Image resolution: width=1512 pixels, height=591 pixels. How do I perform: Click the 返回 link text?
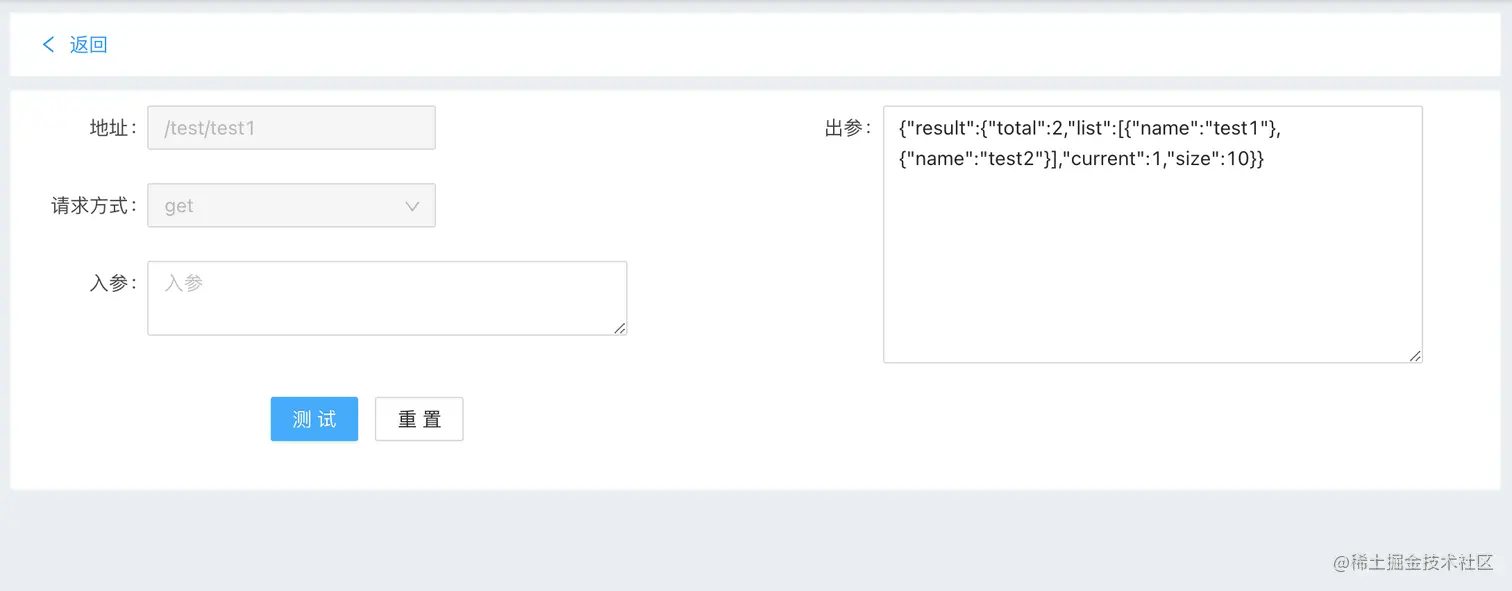[88, 44]
